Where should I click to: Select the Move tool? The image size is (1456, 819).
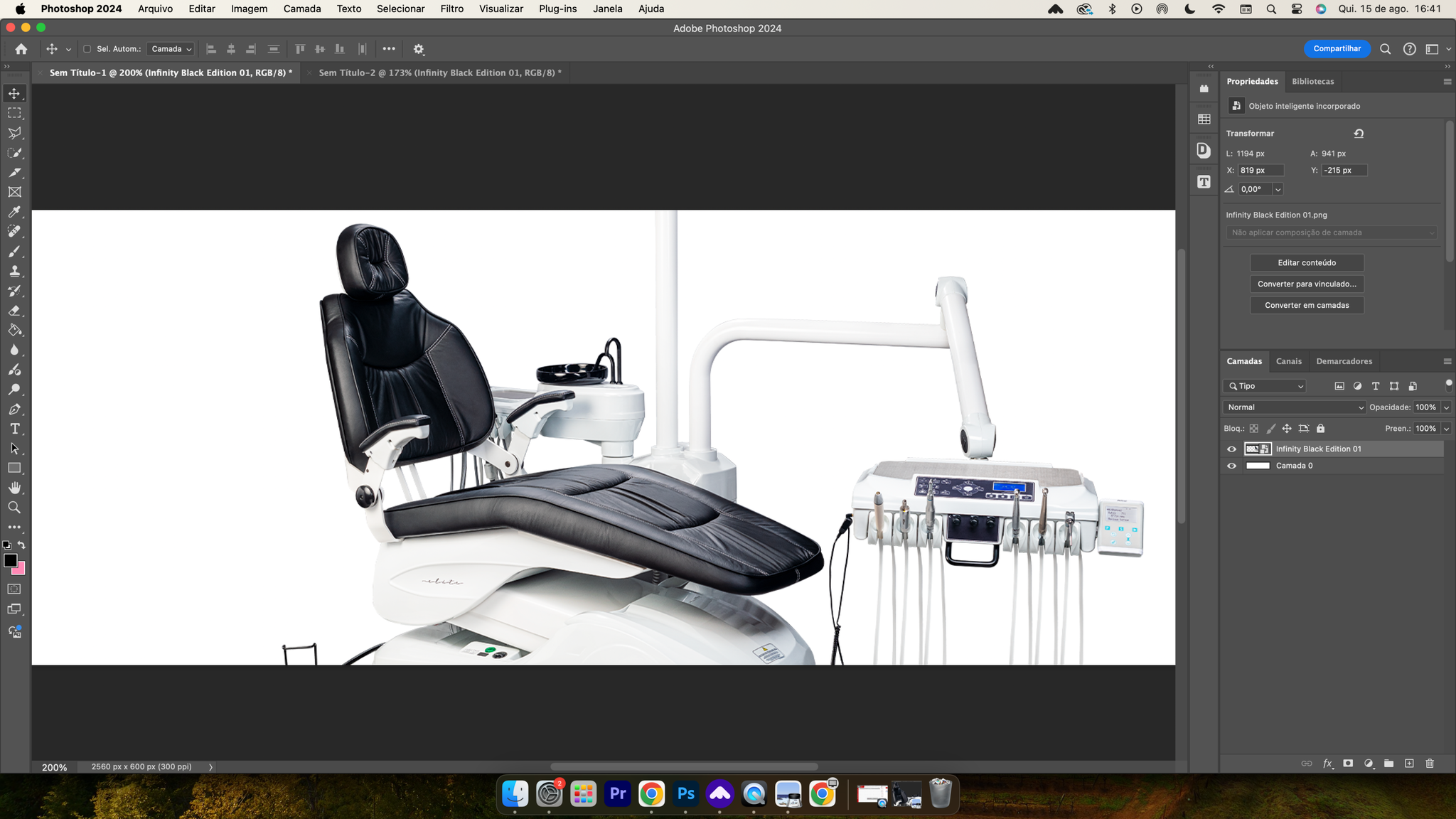pos(14,93)
